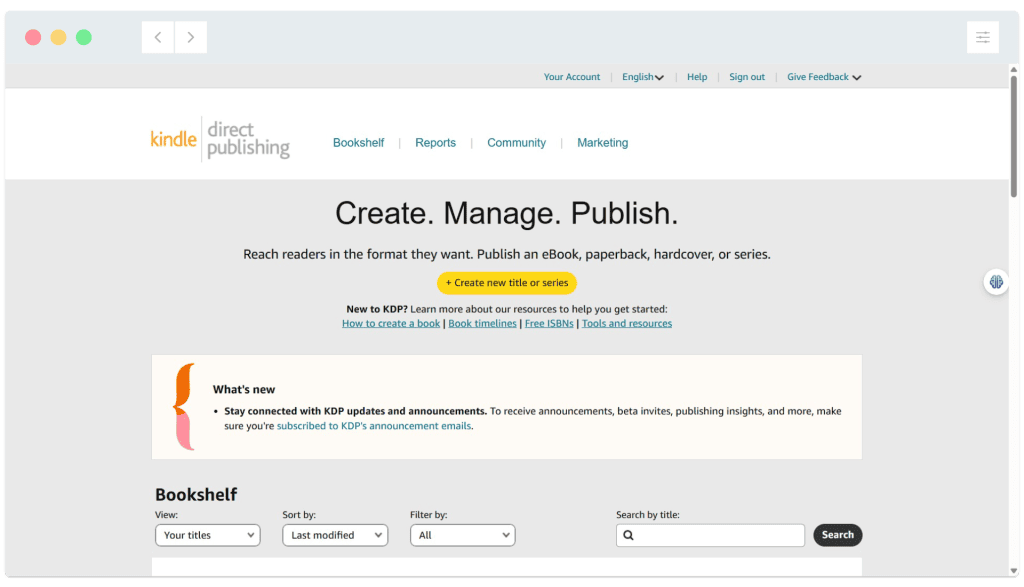Click the red close window dot
Viewport: 1024px width, 587px height.
[33, 37]
